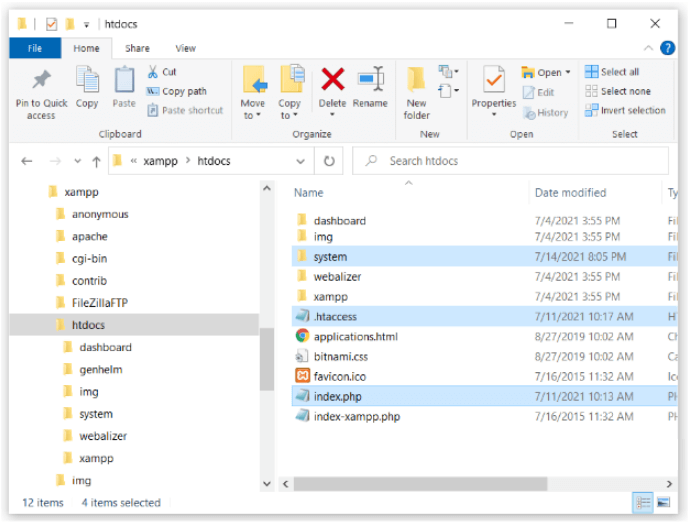
Task: Click Invert selection button
Action: coord(625,110)
